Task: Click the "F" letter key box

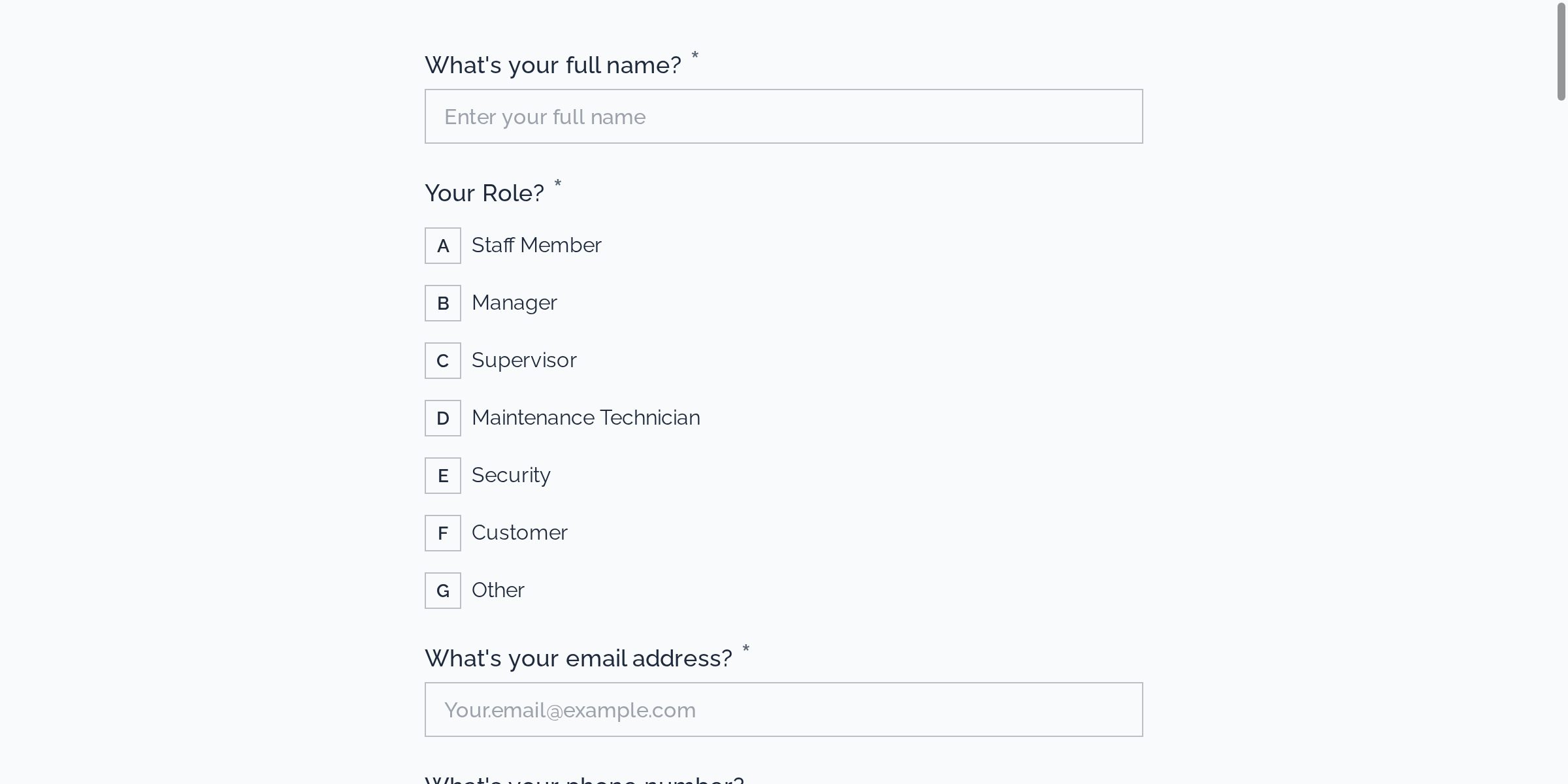Action: pyautogui.click(x=443, y=533)
